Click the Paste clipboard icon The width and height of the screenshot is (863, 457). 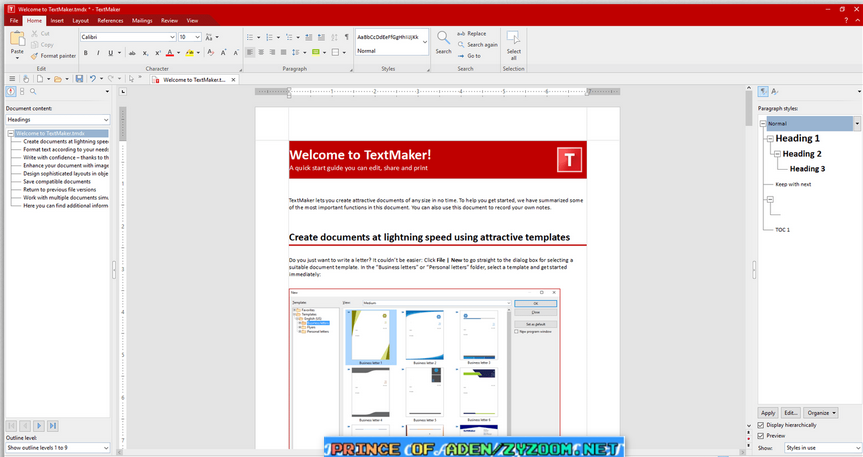[17, 39]
